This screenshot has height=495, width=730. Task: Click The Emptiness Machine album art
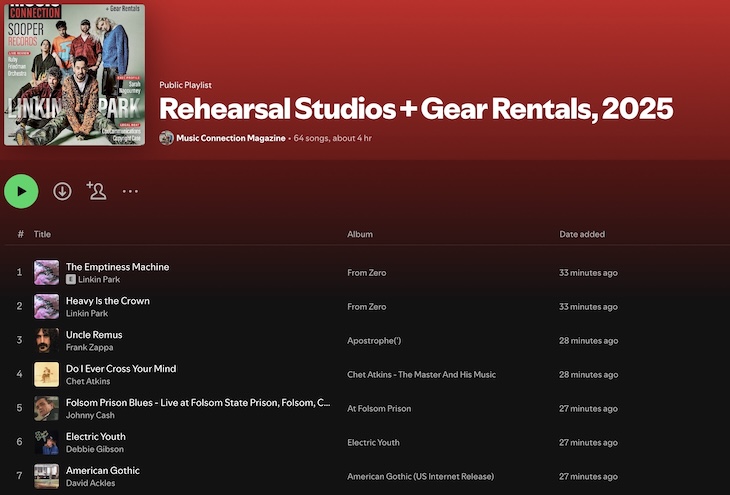click(47, 272)
